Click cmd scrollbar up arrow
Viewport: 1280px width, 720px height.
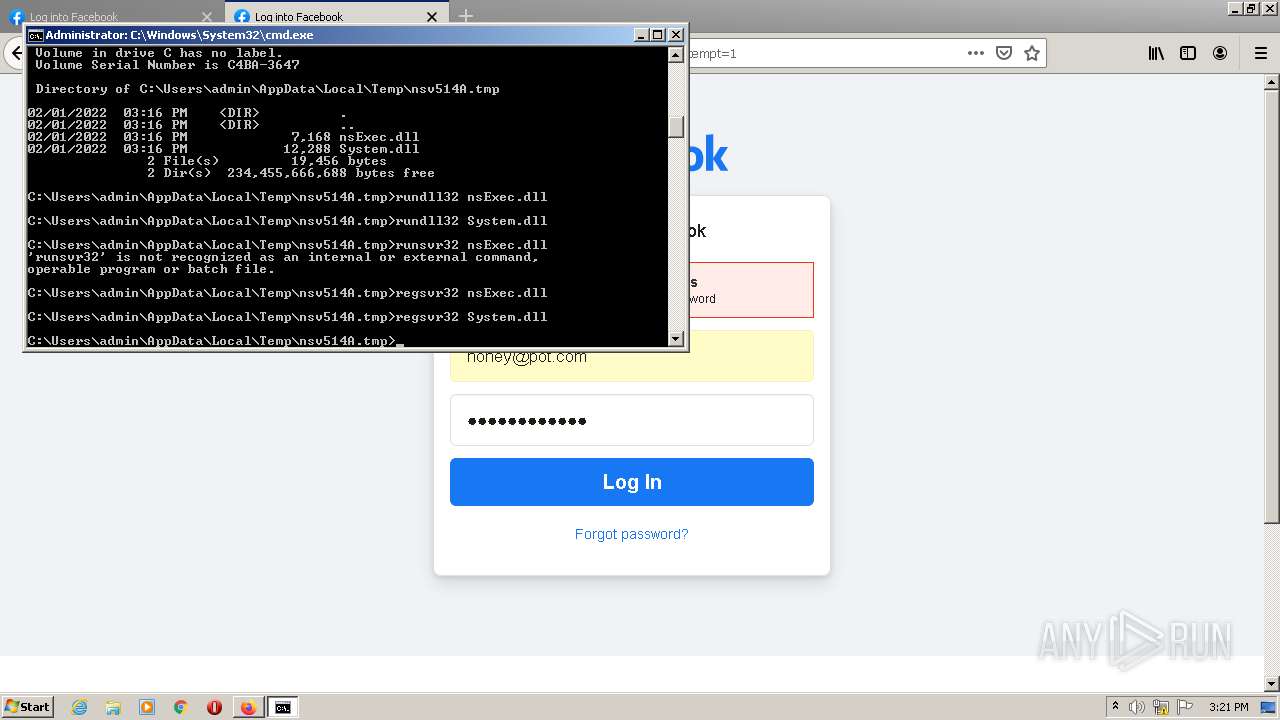676,55
